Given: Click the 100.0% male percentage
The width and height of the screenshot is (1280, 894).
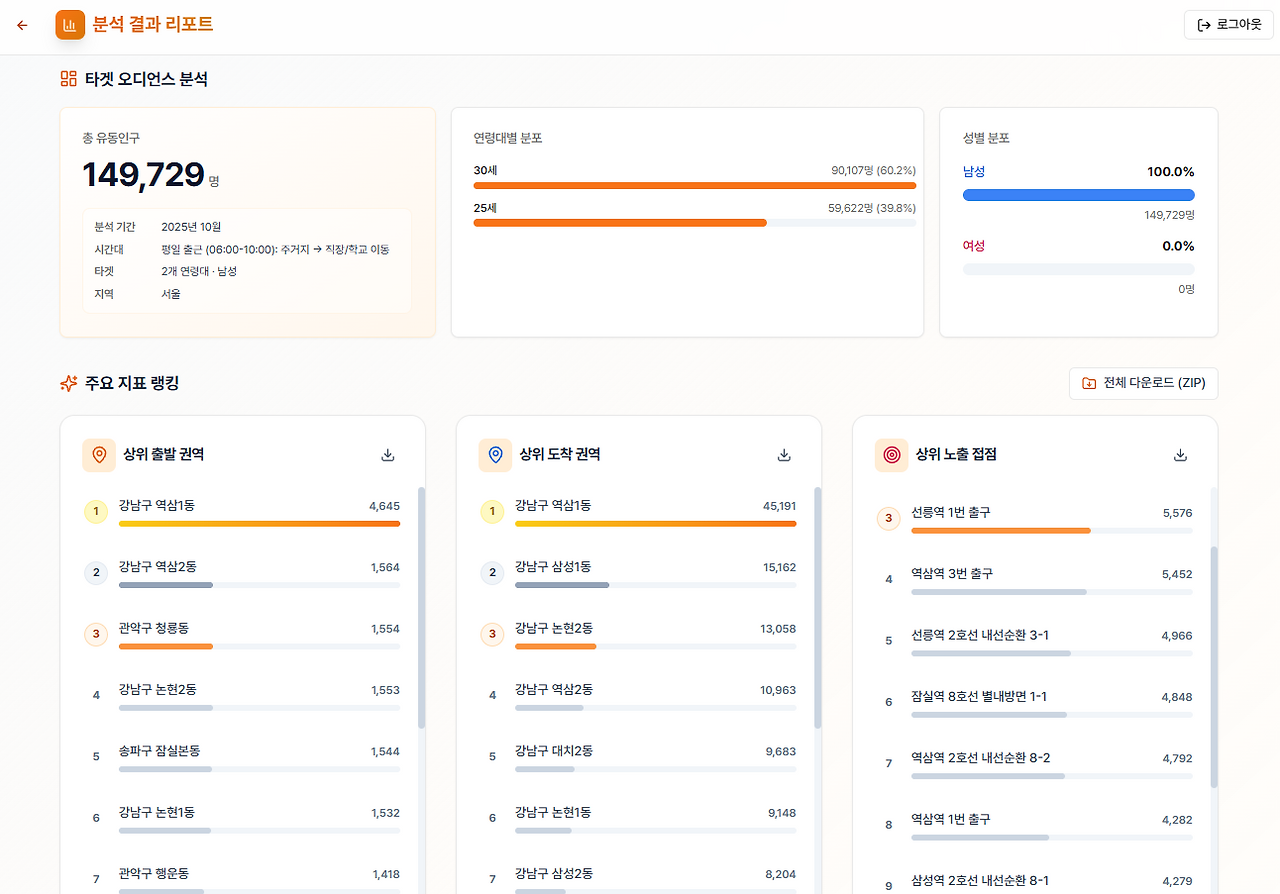Looking at the screenshot, I should 1170,172.
